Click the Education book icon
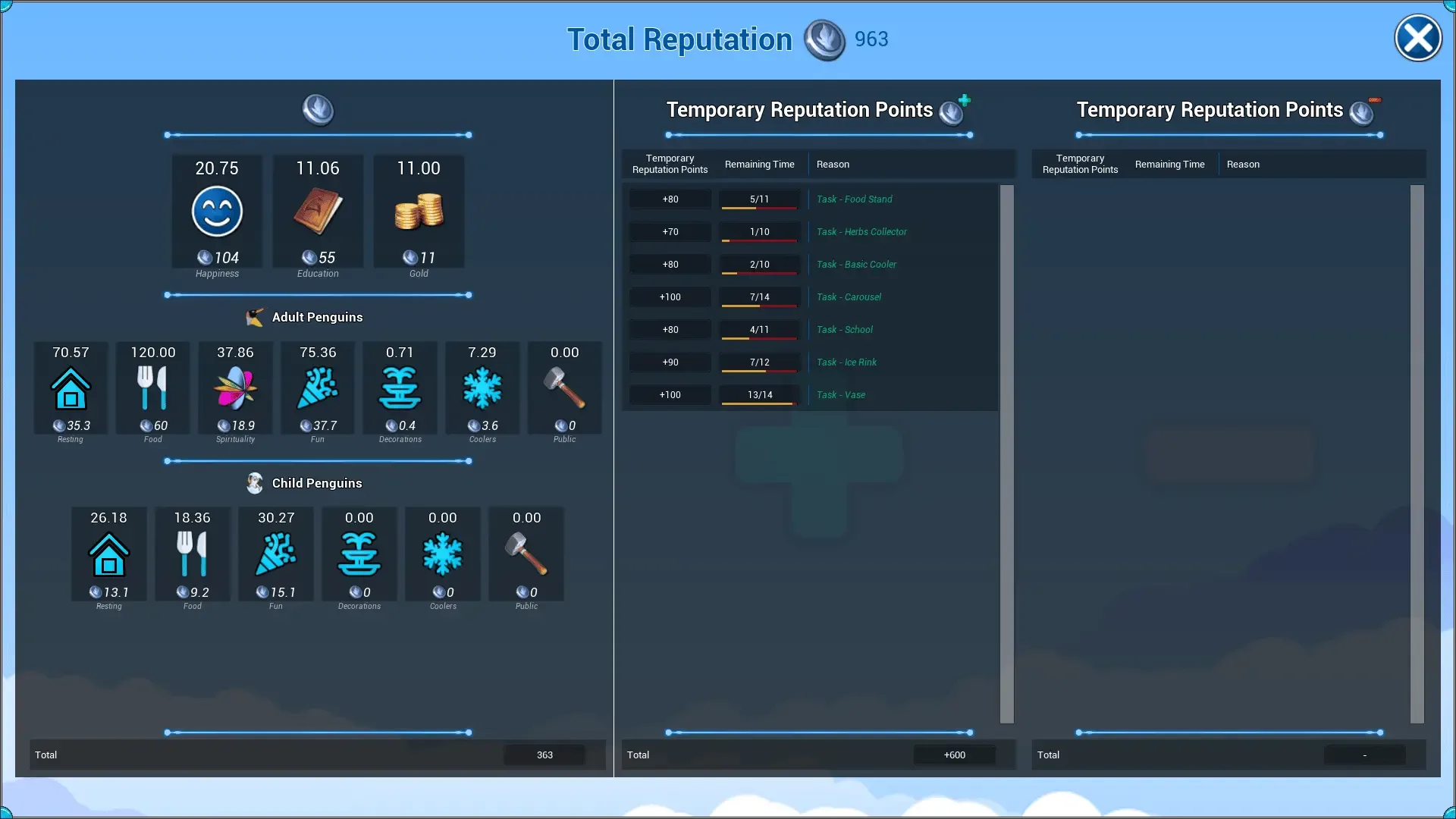This screenshot has height=819, width=1456. pos(318,212)
